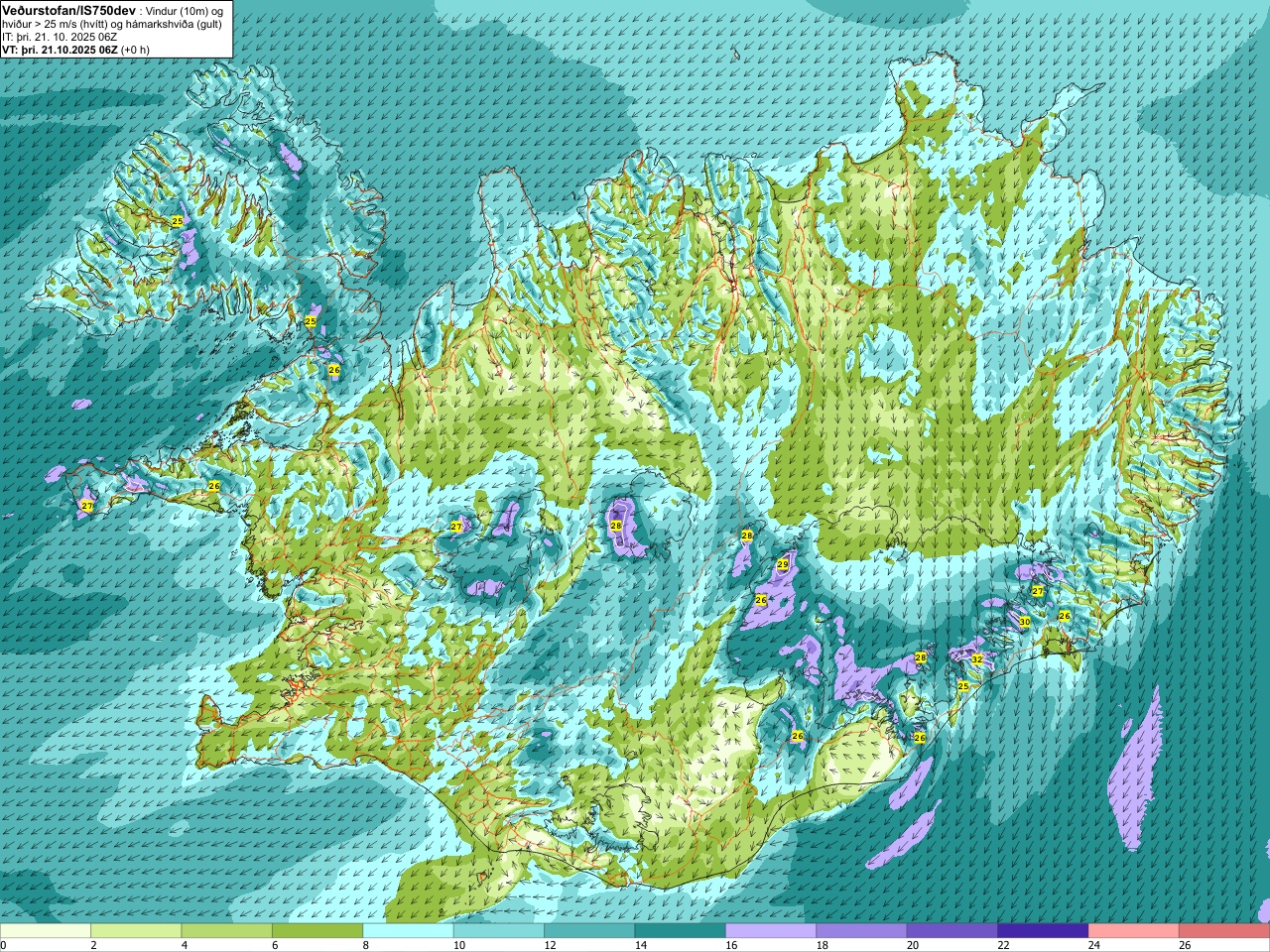
Task: Select the green 4–6 legend swatch
Action: [x=227, y=931]
